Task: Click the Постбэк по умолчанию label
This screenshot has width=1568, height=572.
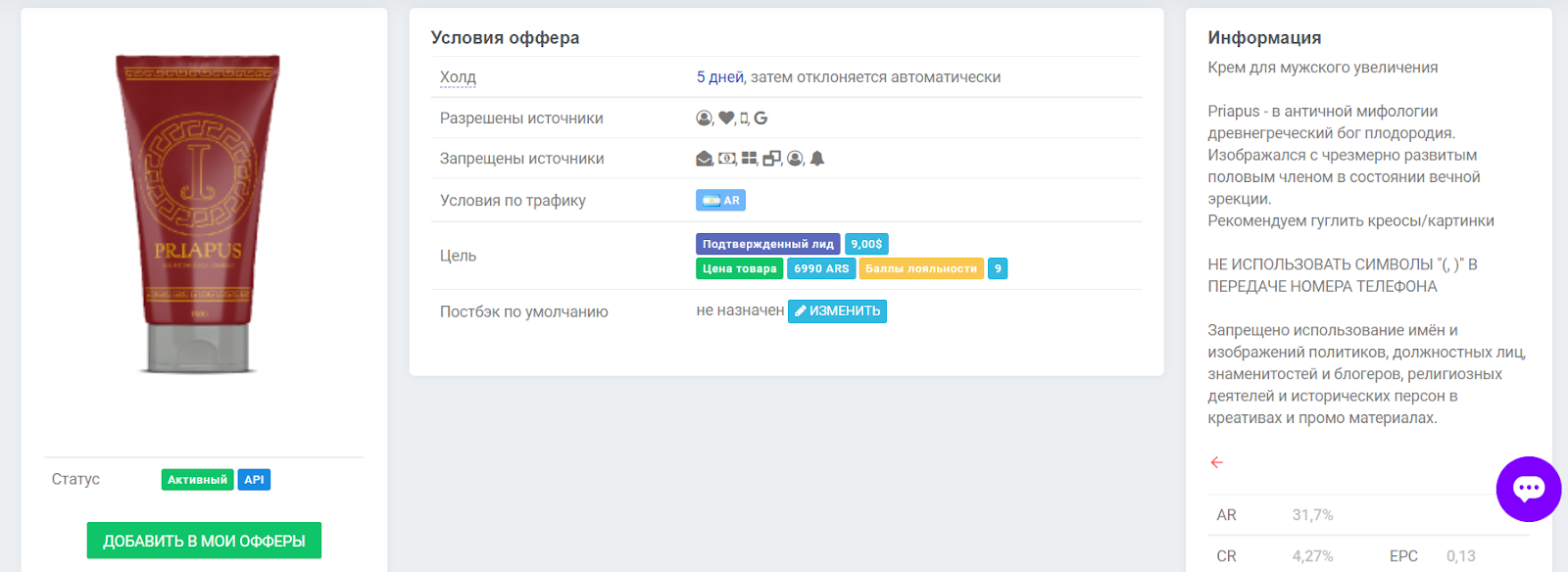Action: (x=524, y=311)
